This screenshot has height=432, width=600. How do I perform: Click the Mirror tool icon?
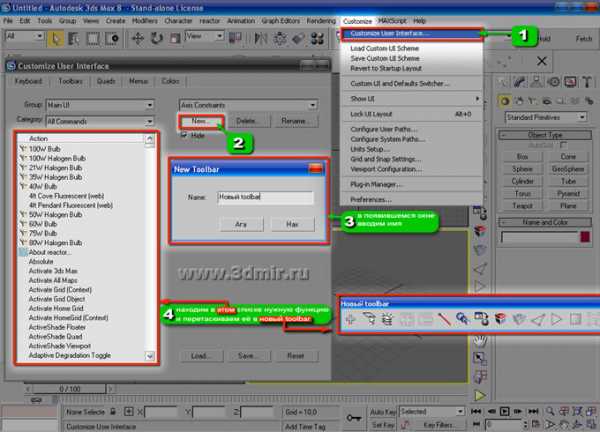(x=261, y=39)
